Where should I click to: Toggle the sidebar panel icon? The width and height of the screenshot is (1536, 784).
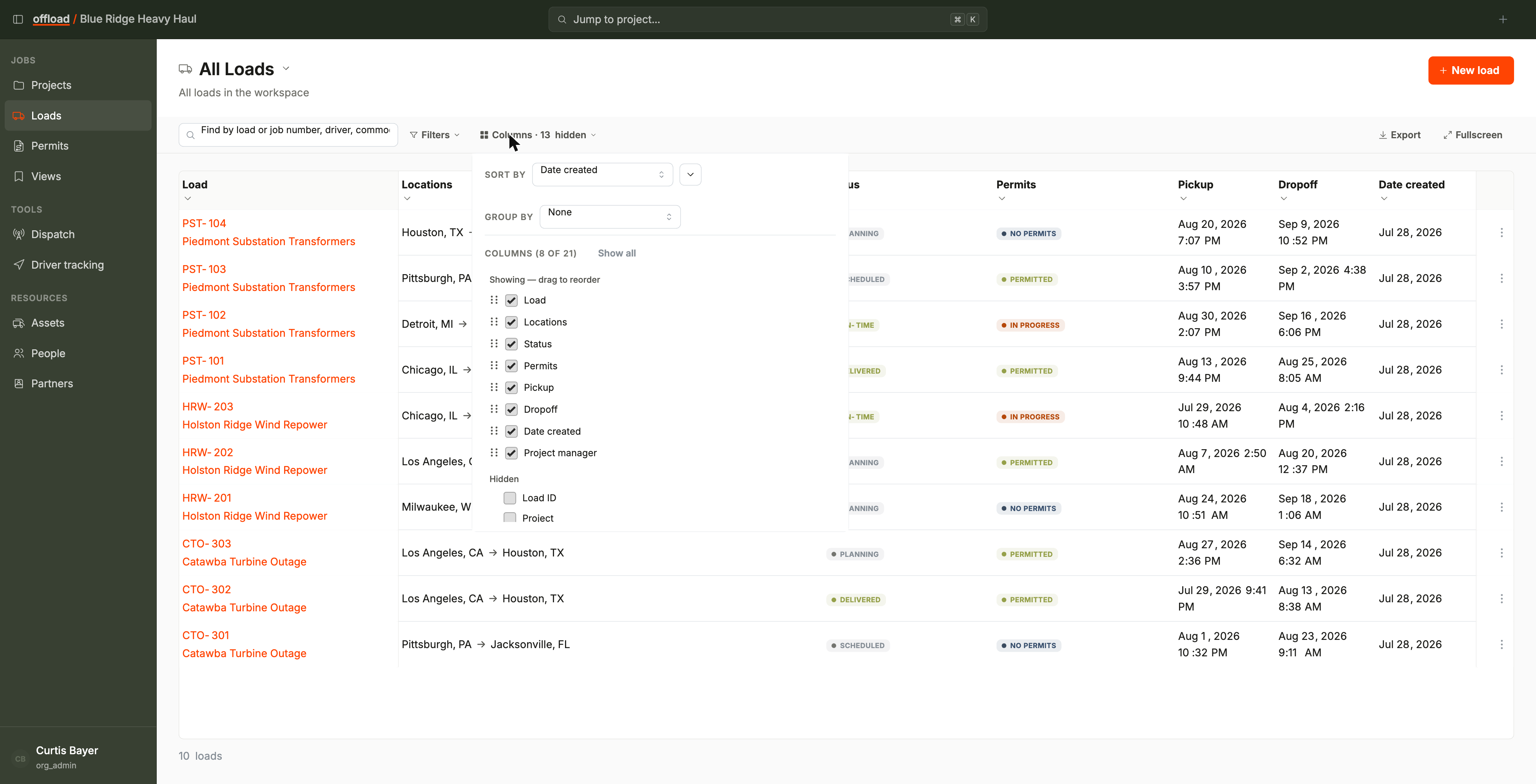[x=18, y=19]
